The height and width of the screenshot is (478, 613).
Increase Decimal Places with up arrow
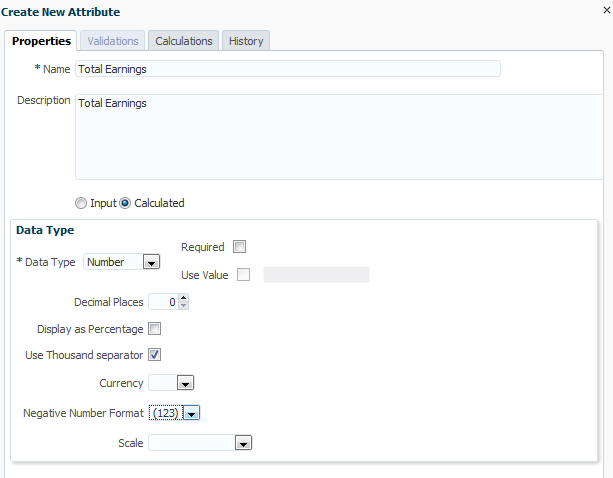click(183, 297)
